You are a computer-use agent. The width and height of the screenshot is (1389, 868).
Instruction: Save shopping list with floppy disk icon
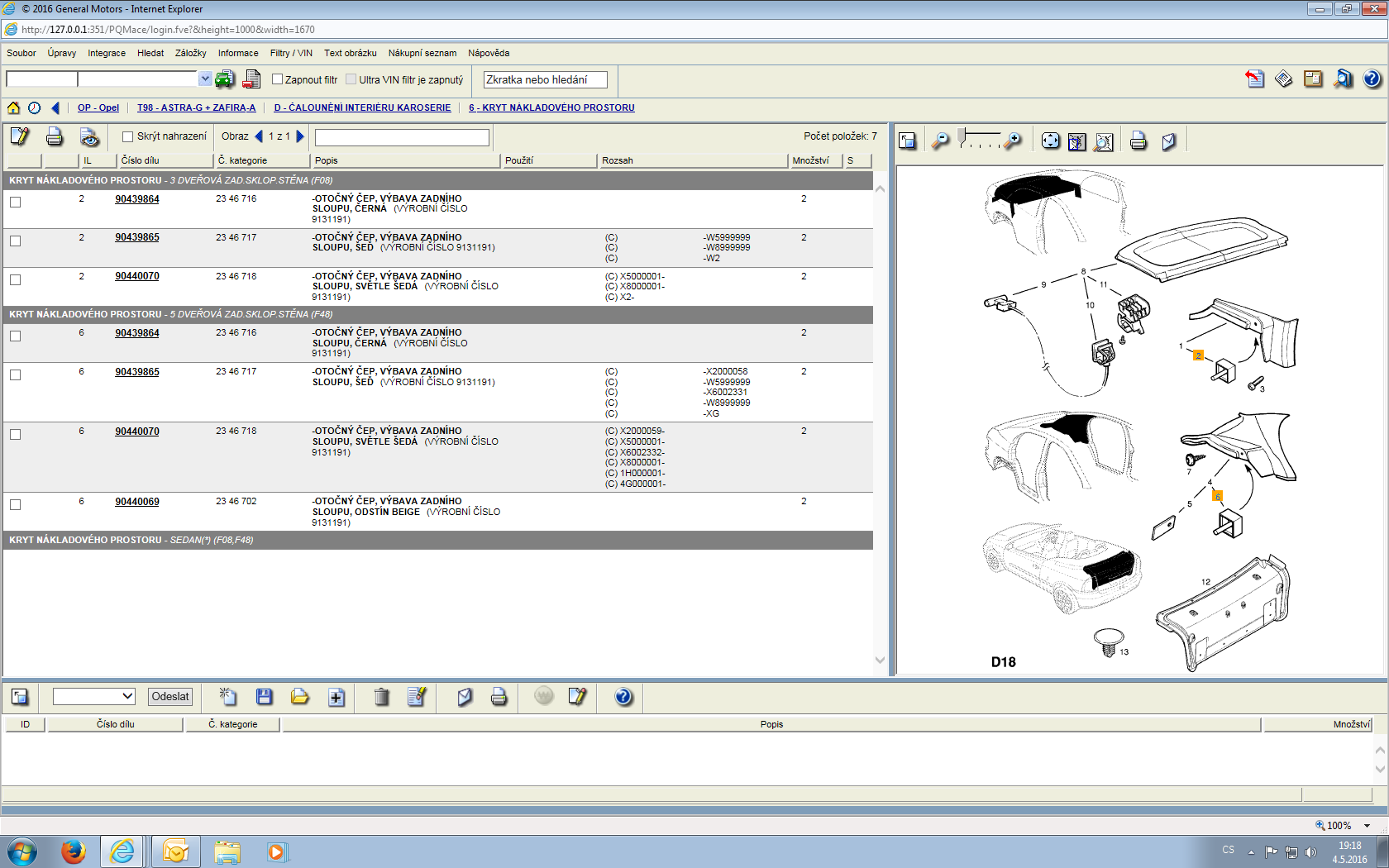click(x=265, y=697)
